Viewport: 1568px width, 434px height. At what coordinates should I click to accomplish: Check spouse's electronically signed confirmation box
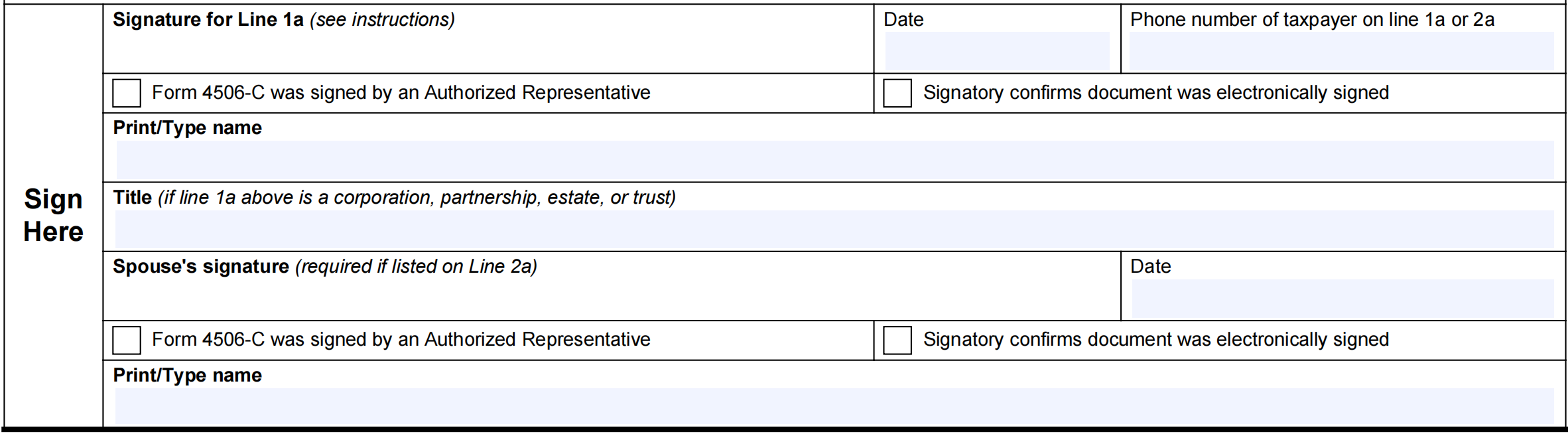pos(897,340)
